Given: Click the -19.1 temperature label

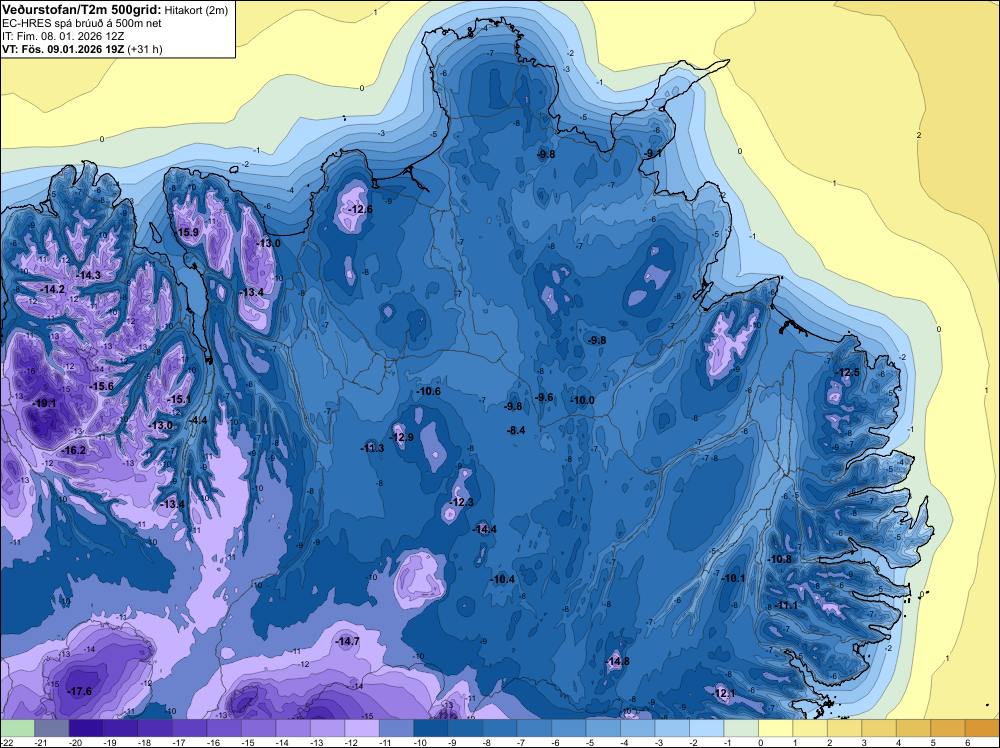Looking at the screenshot, I should (x=45, y=404).
